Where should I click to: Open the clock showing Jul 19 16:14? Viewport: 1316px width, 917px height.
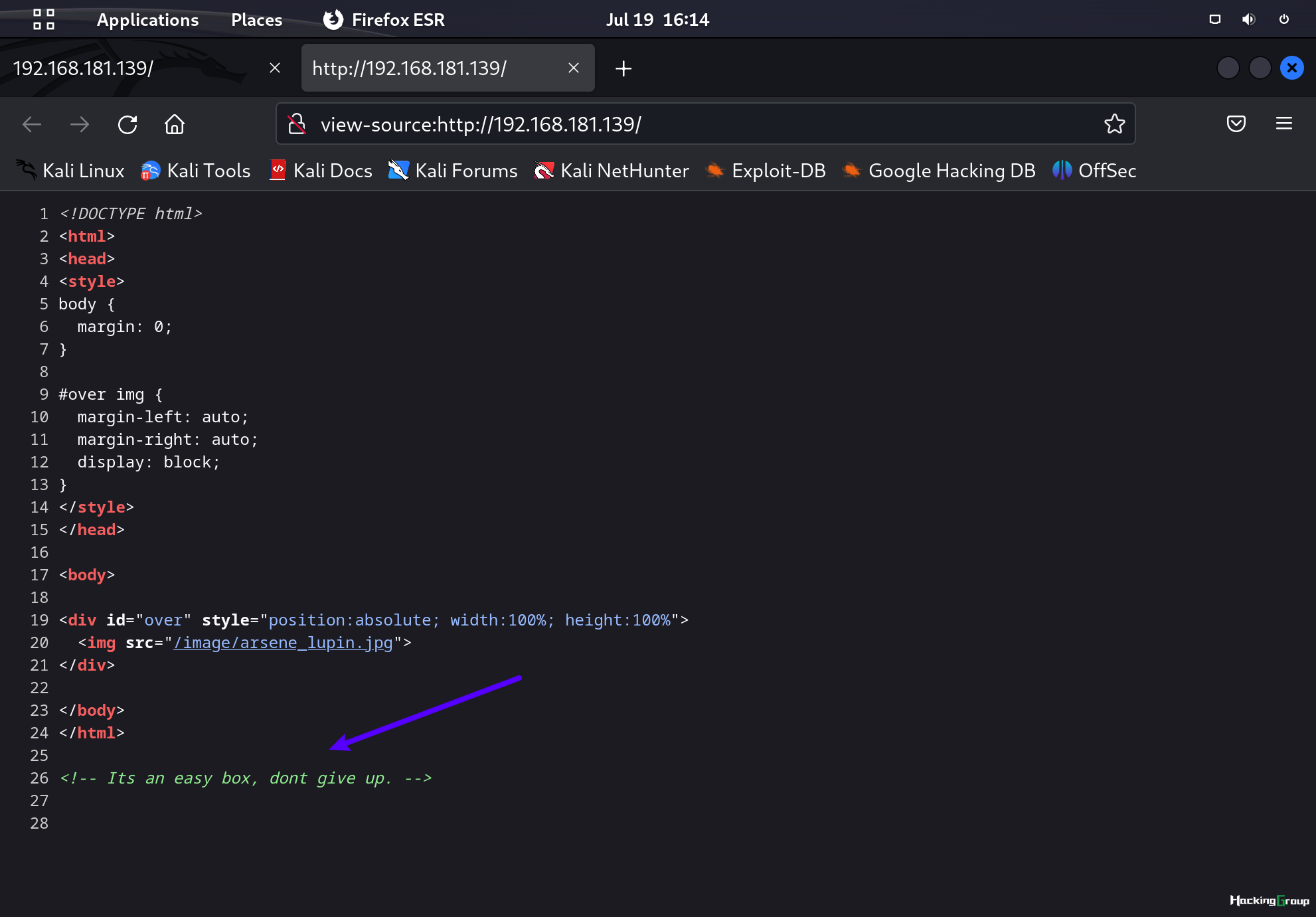[657, 20]
